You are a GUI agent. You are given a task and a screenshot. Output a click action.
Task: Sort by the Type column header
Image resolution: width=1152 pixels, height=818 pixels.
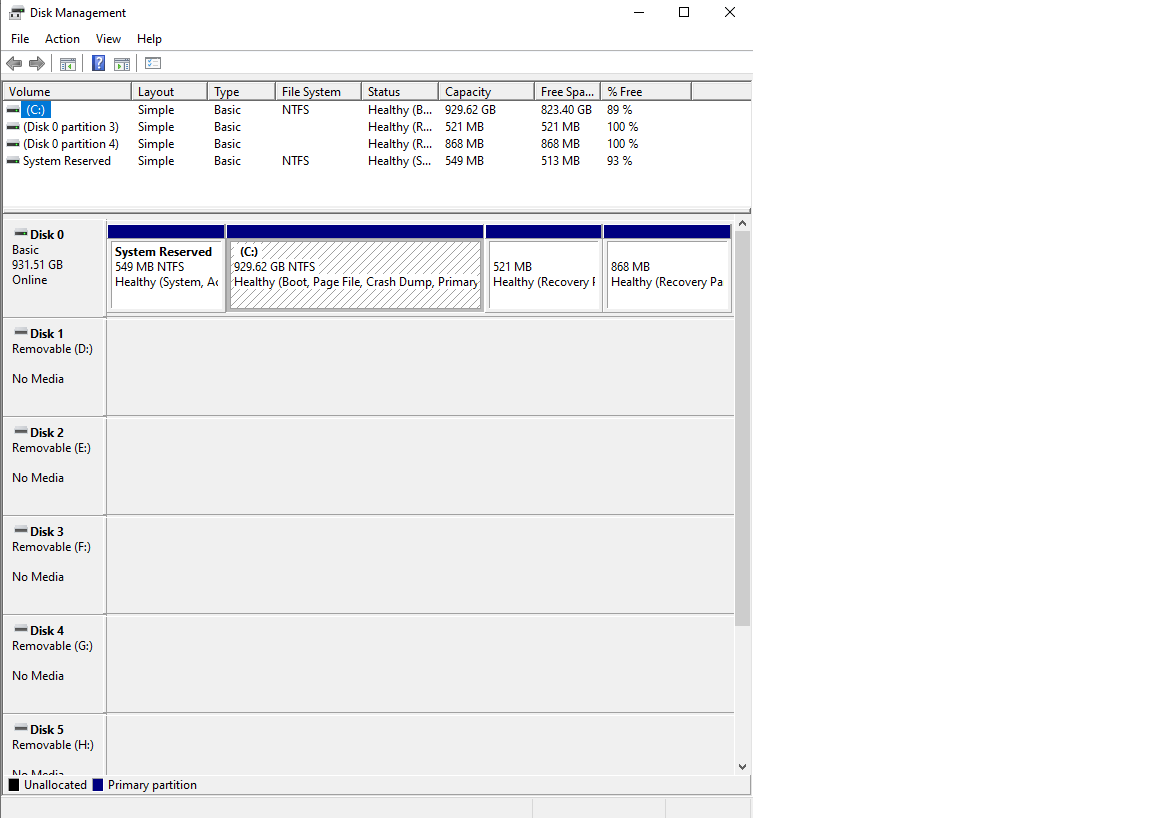click(242, 92)
